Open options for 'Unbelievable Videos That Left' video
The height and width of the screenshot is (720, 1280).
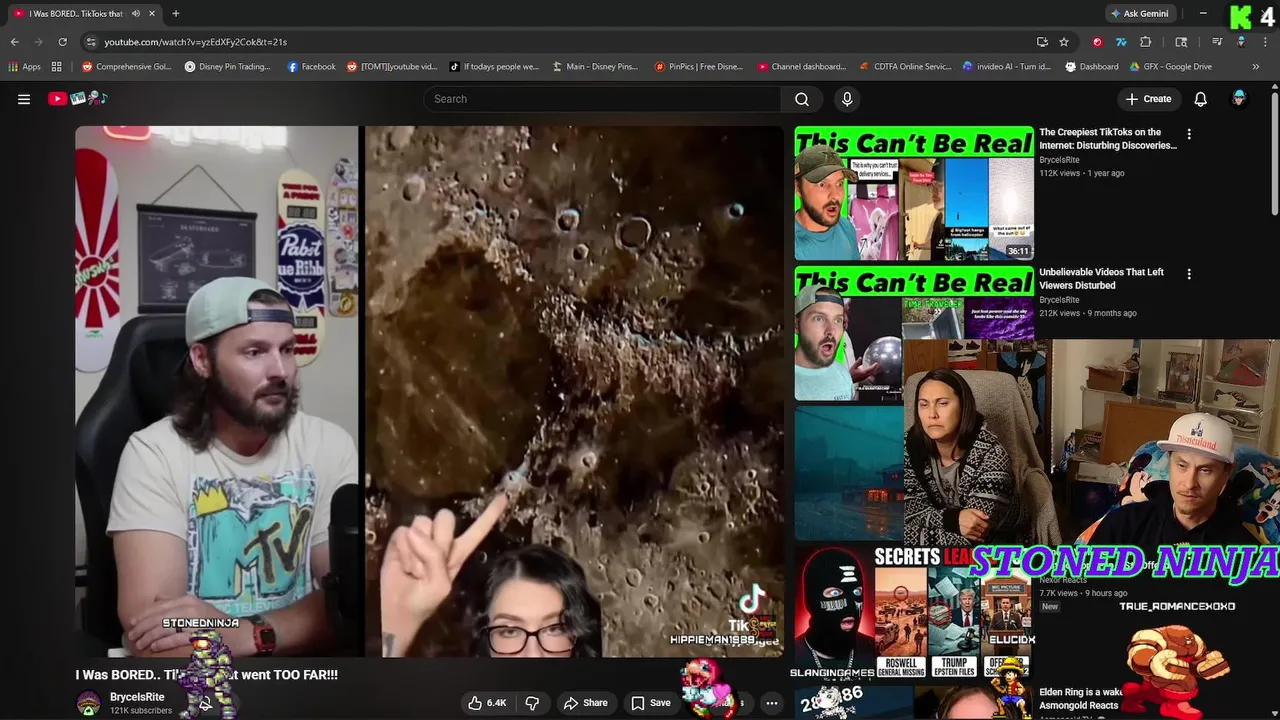coord(1189,274)
